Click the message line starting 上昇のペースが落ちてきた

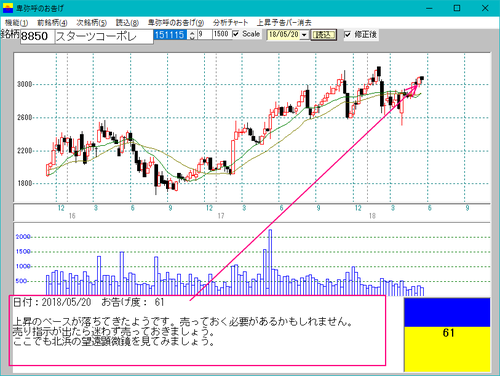click(x=182, y=322)
